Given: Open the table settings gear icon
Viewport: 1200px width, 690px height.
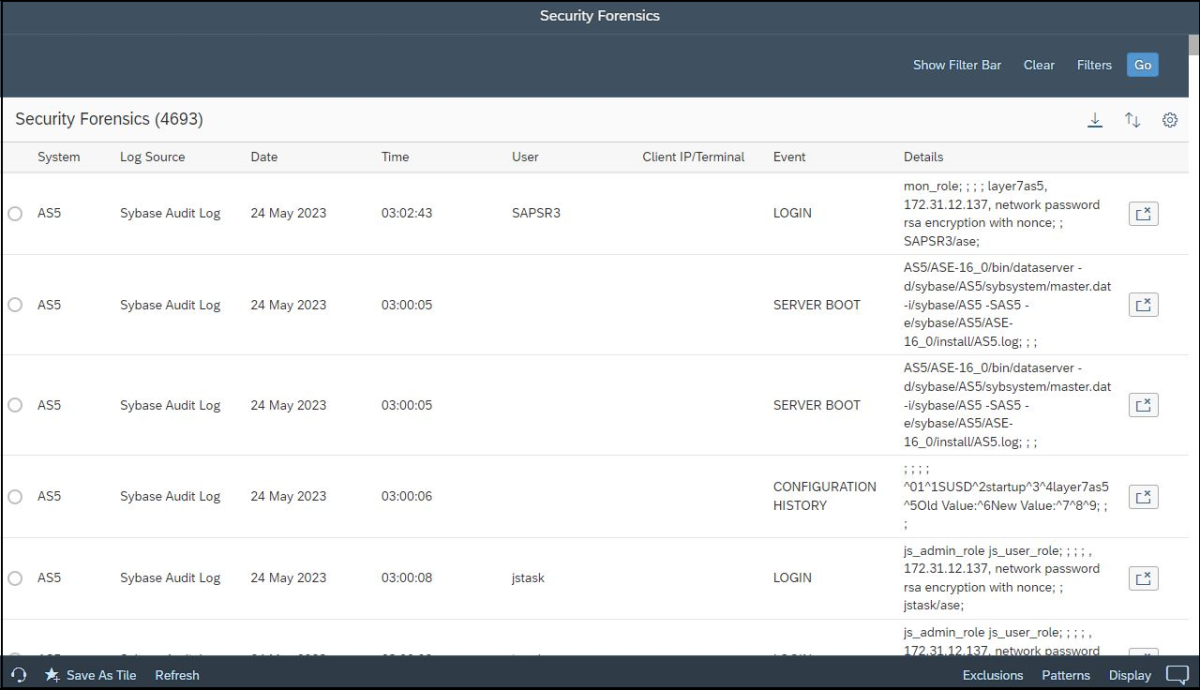Looking at the screenshot, I should coord(1169,119).
